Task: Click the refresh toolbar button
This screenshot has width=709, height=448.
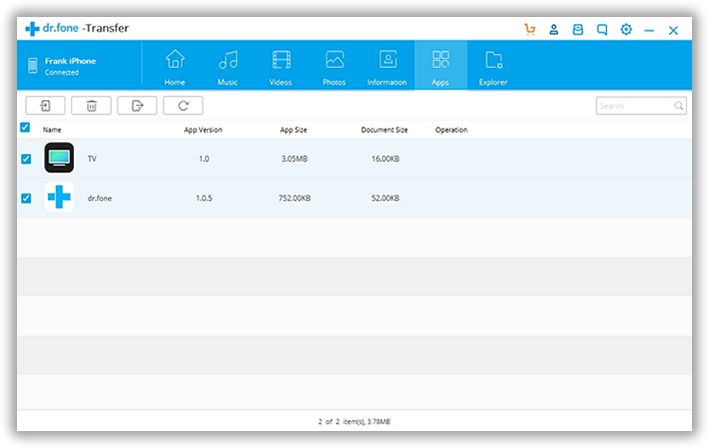Action: click(183, 106)
